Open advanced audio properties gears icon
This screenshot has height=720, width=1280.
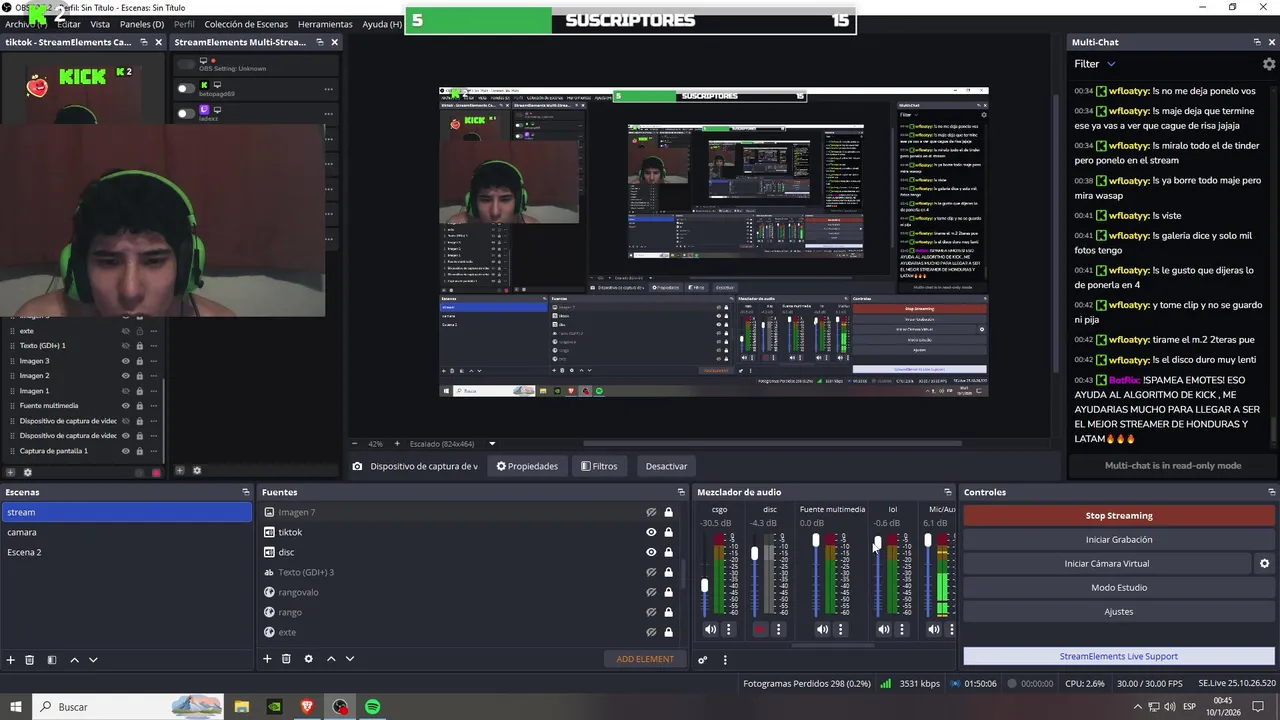[703, 660]
